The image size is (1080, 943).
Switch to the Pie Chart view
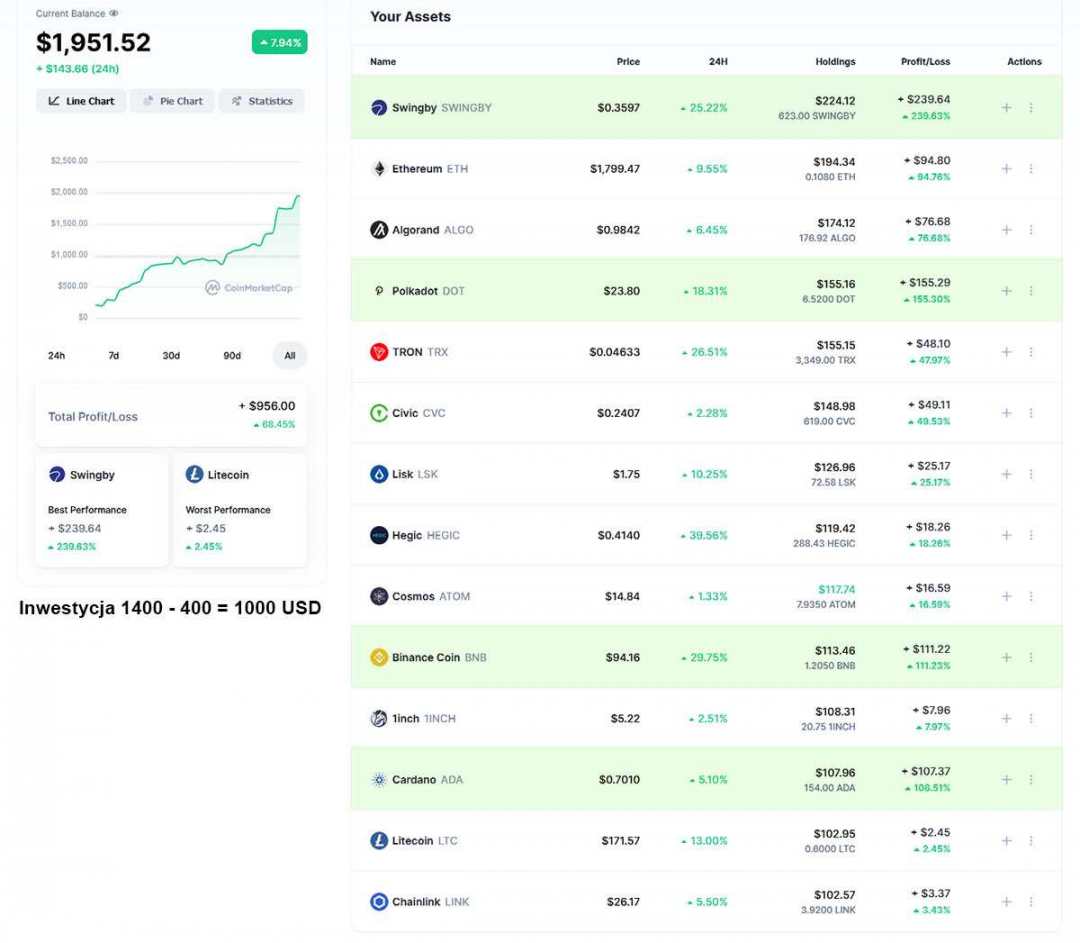tap(172, 101)
